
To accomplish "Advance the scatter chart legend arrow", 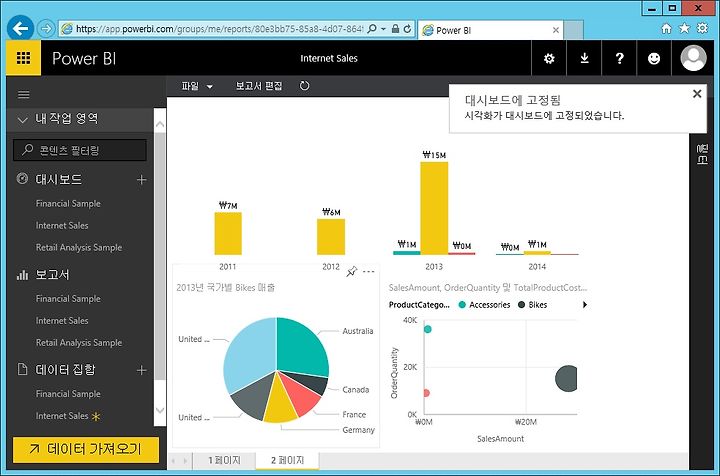I will pos(585,305).
